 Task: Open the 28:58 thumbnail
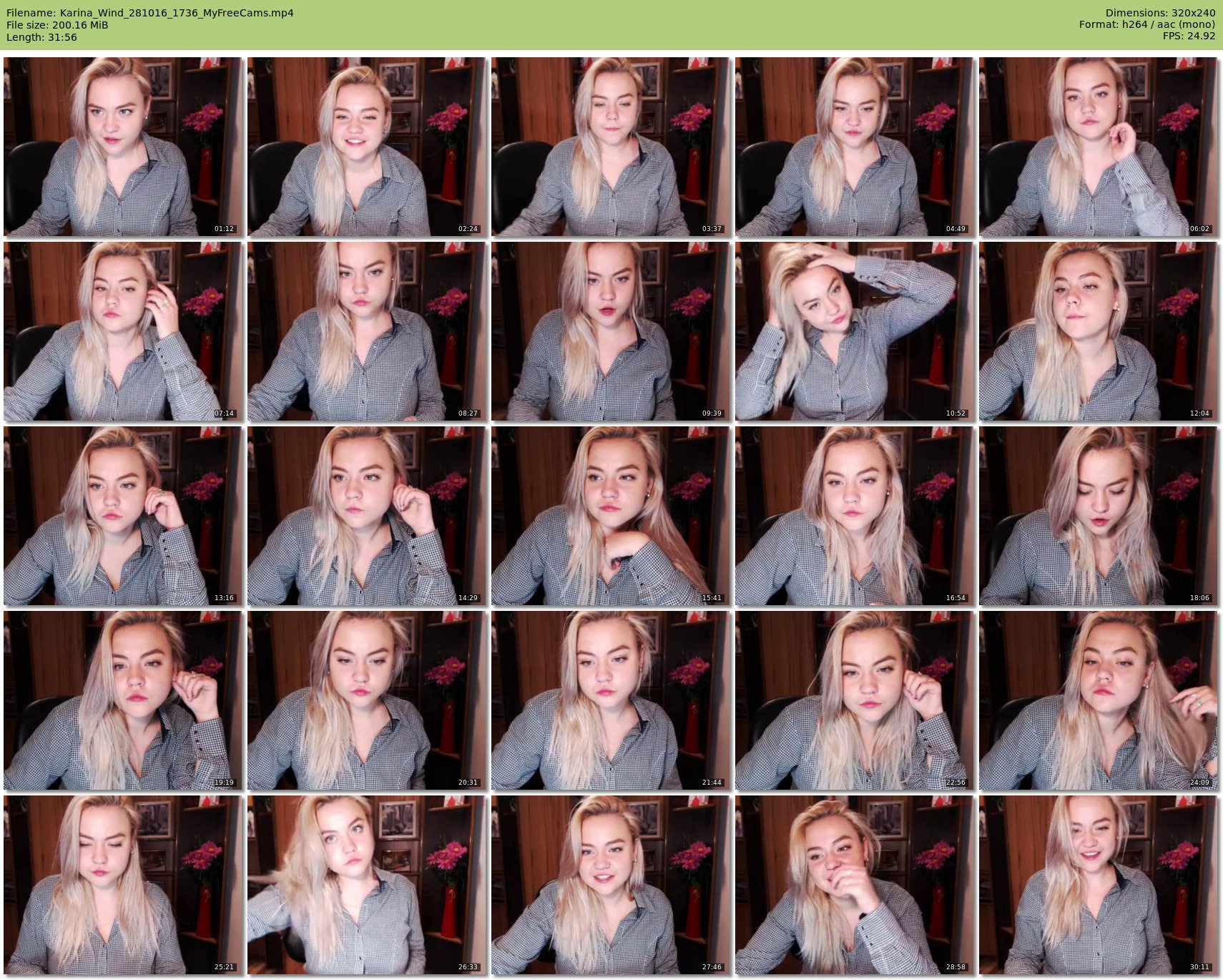coord(854,885)
